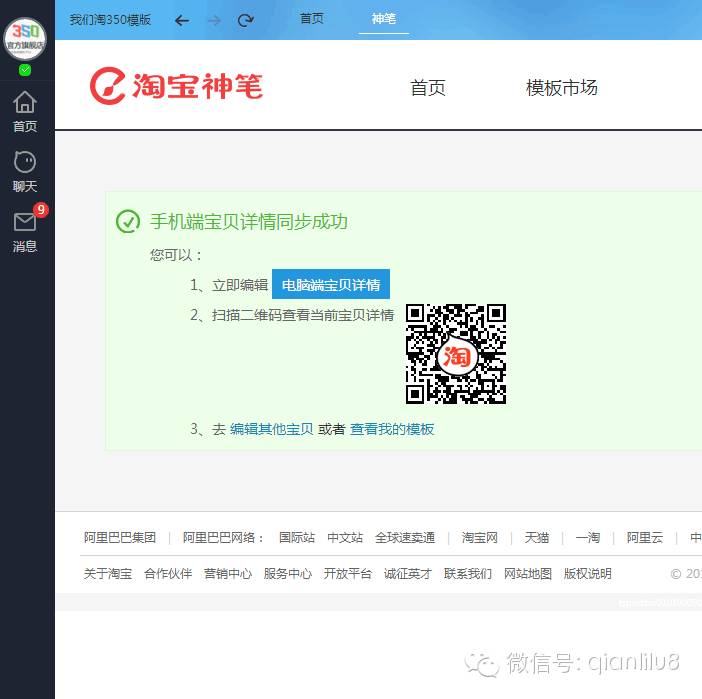Screen dimensions: 702x699
Task: Click the green sync-success check icon
Action: pyautogui.click(x=128, y=222)
